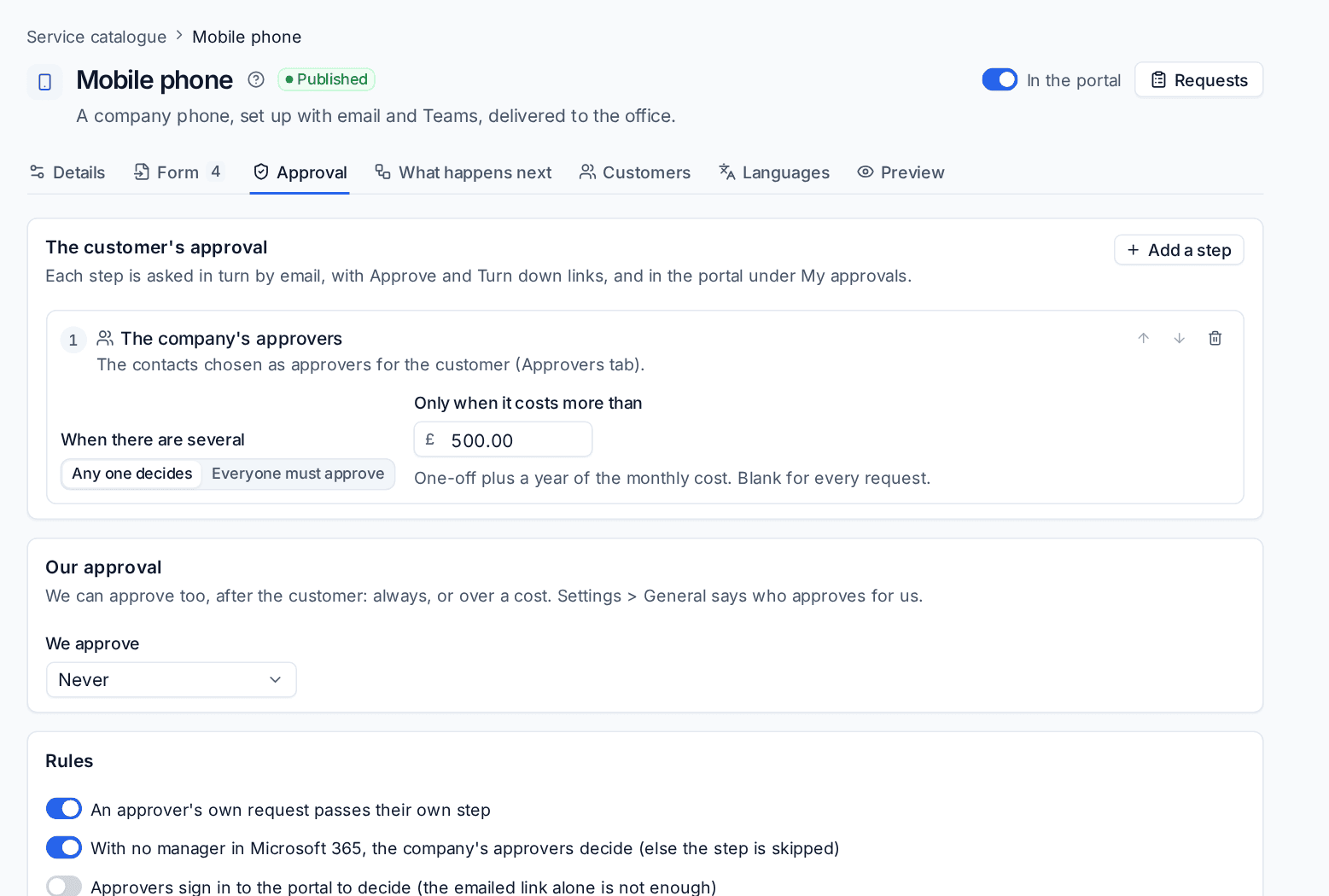Open the help icon next to Mobile phone title
Screen dimensions: 1329x896
click(256, 79)
